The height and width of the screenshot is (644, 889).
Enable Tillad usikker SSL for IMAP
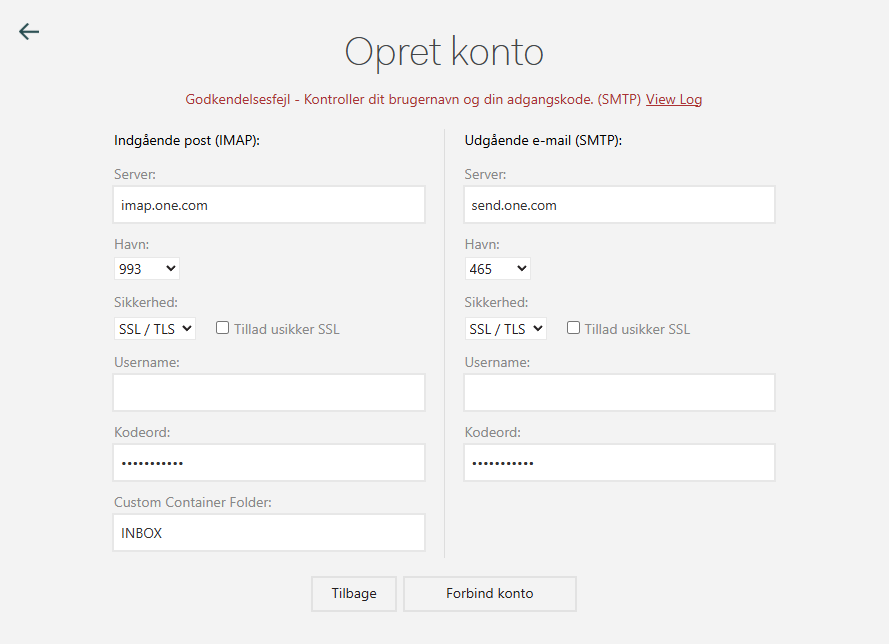(223, 328)
